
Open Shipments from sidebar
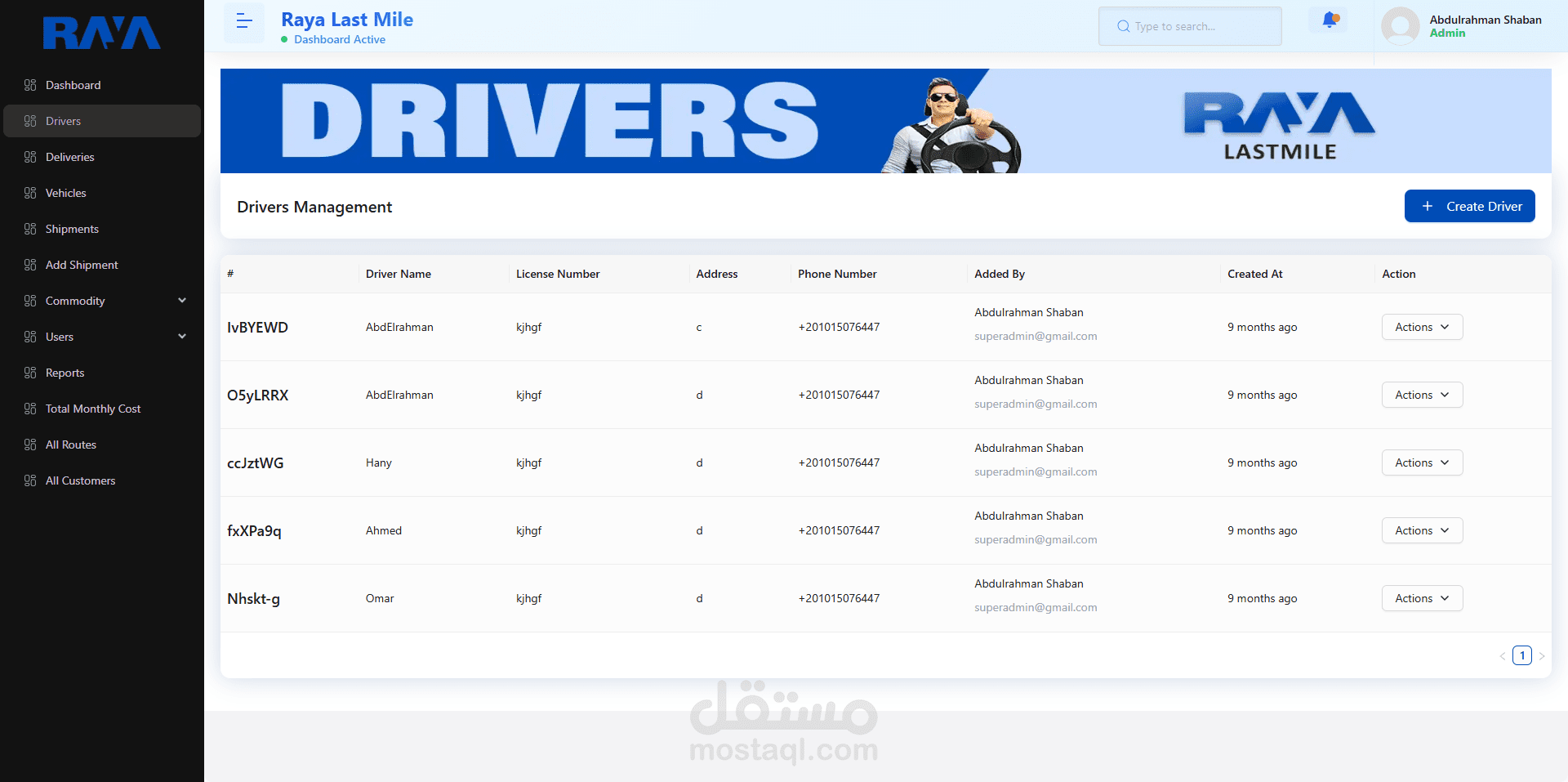[102, 229]
